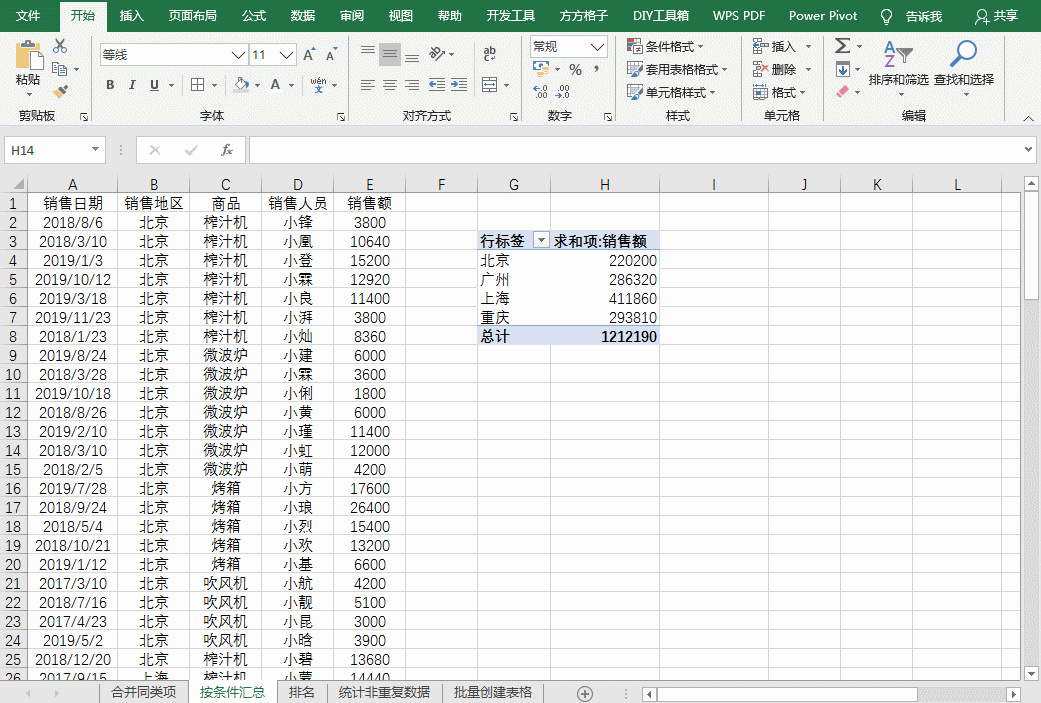
Task: Open the number format dropdown 常规
Action: (x=598, y=46)
